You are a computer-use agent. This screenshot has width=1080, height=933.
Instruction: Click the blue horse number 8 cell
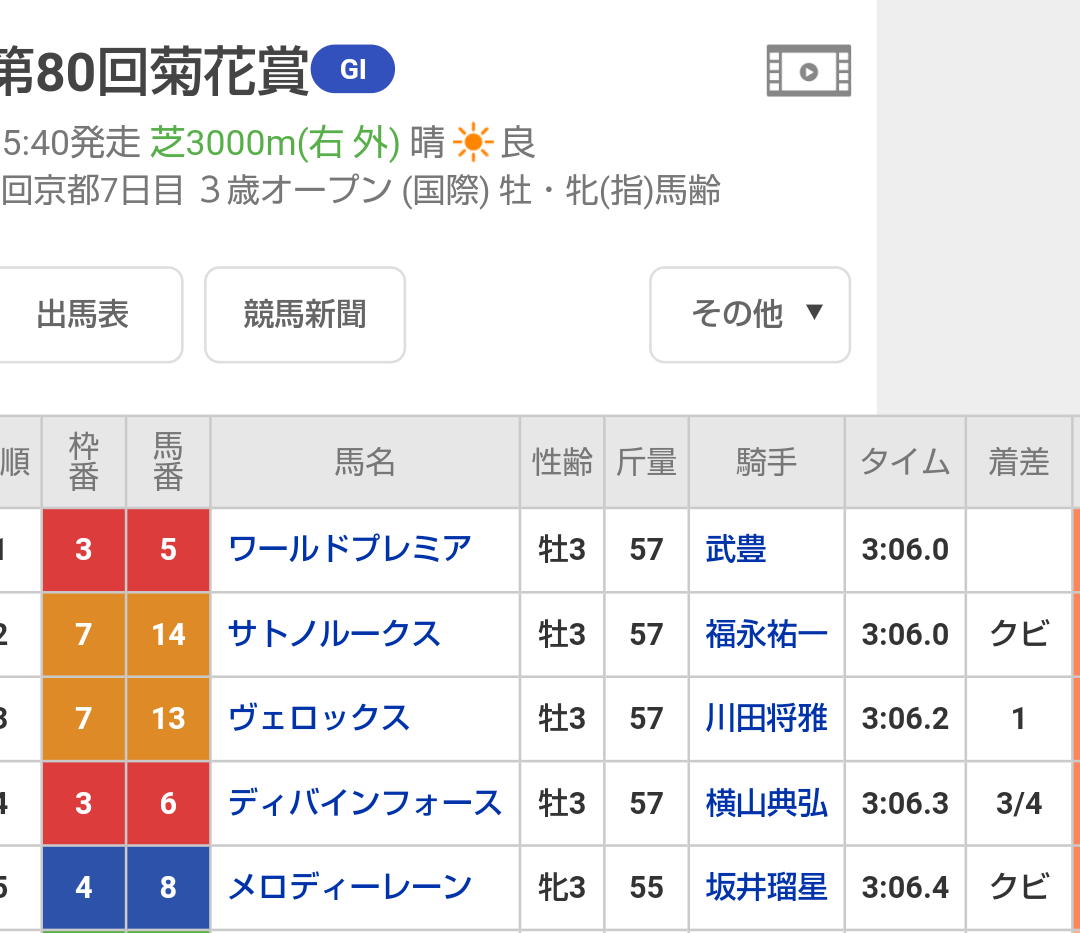[x=168, y=887]
